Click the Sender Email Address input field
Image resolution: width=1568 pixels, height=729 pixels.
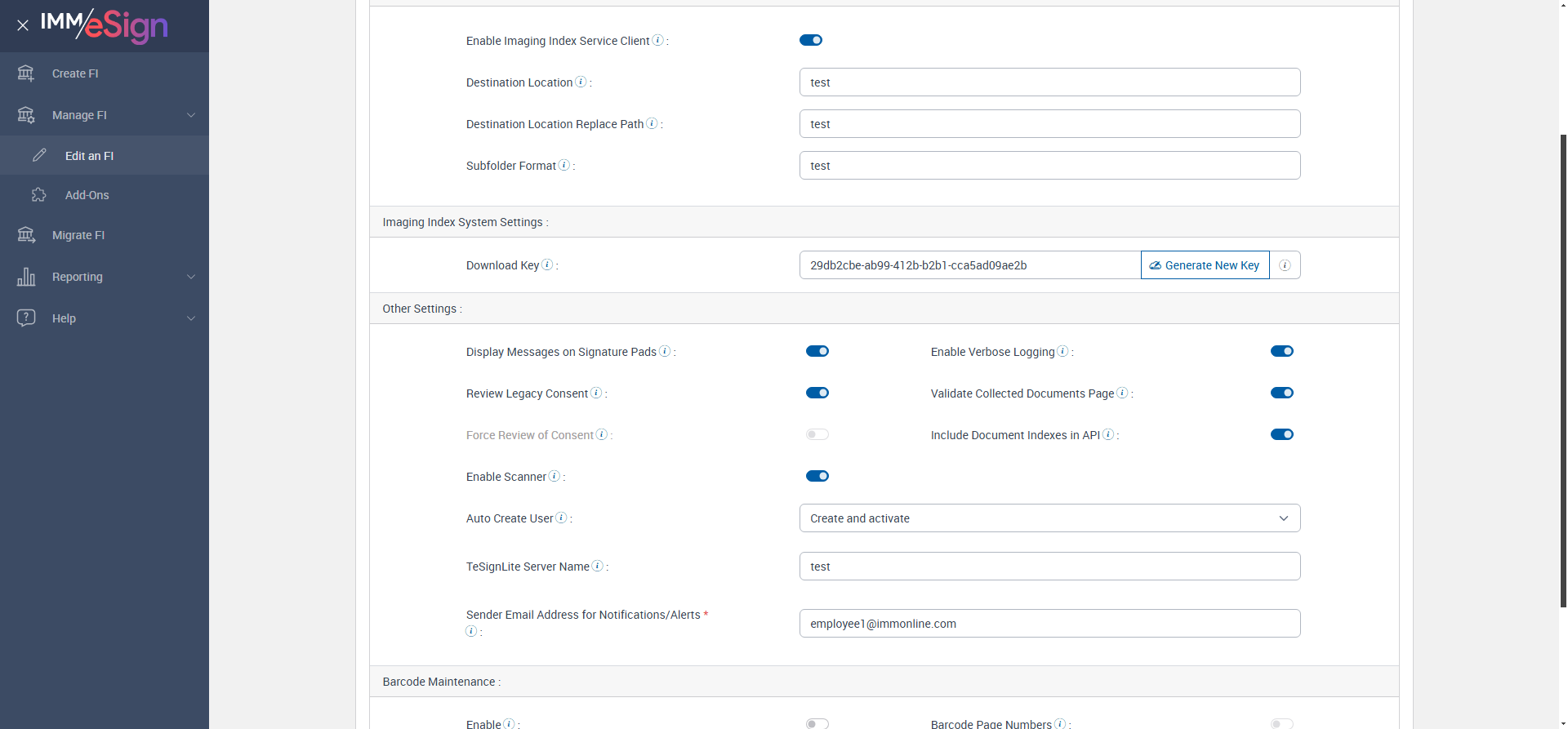[1049, 624]
